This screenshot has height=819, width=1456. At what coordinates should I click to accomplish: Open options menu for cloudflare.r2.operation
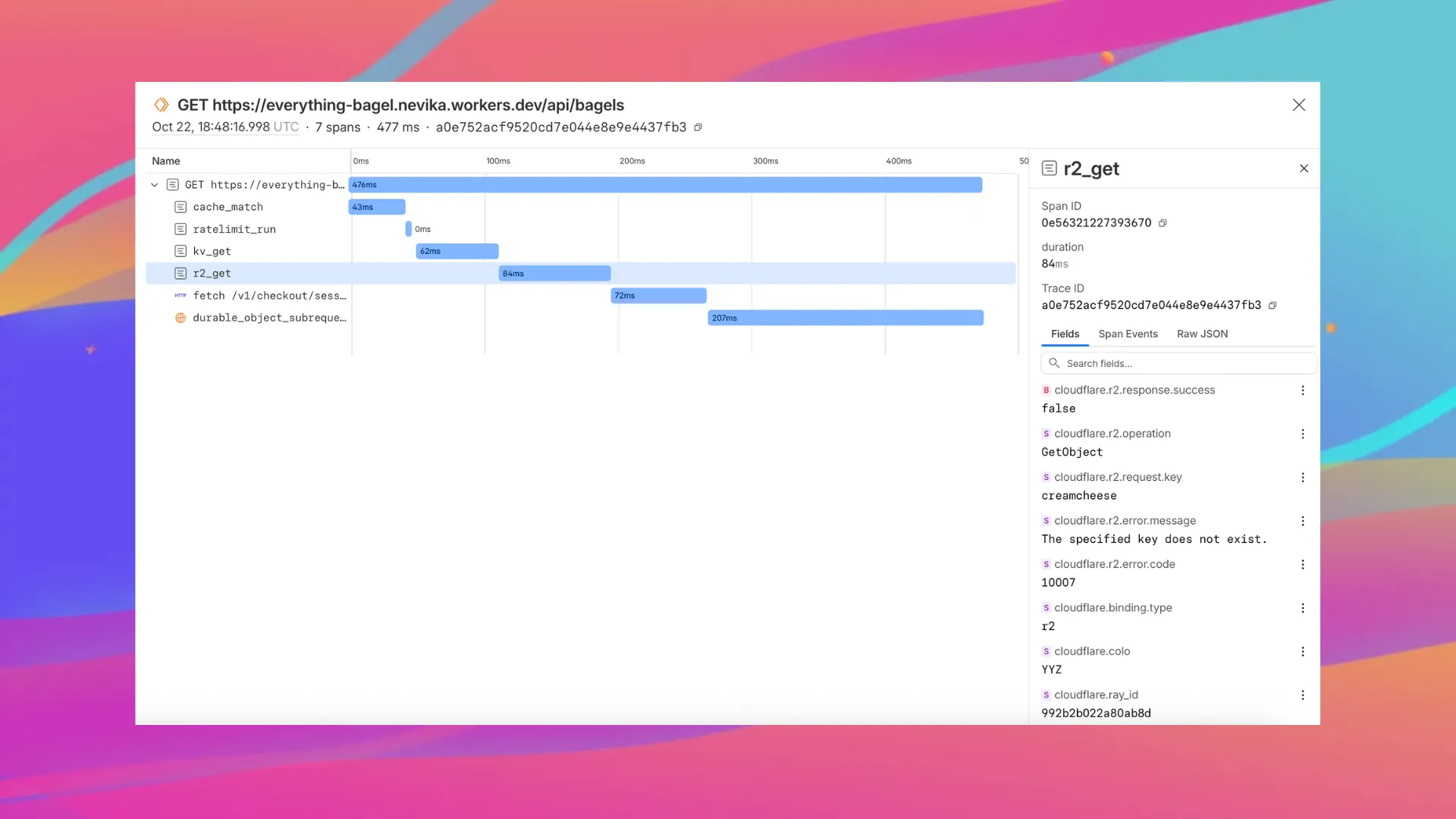[1303, 434]
